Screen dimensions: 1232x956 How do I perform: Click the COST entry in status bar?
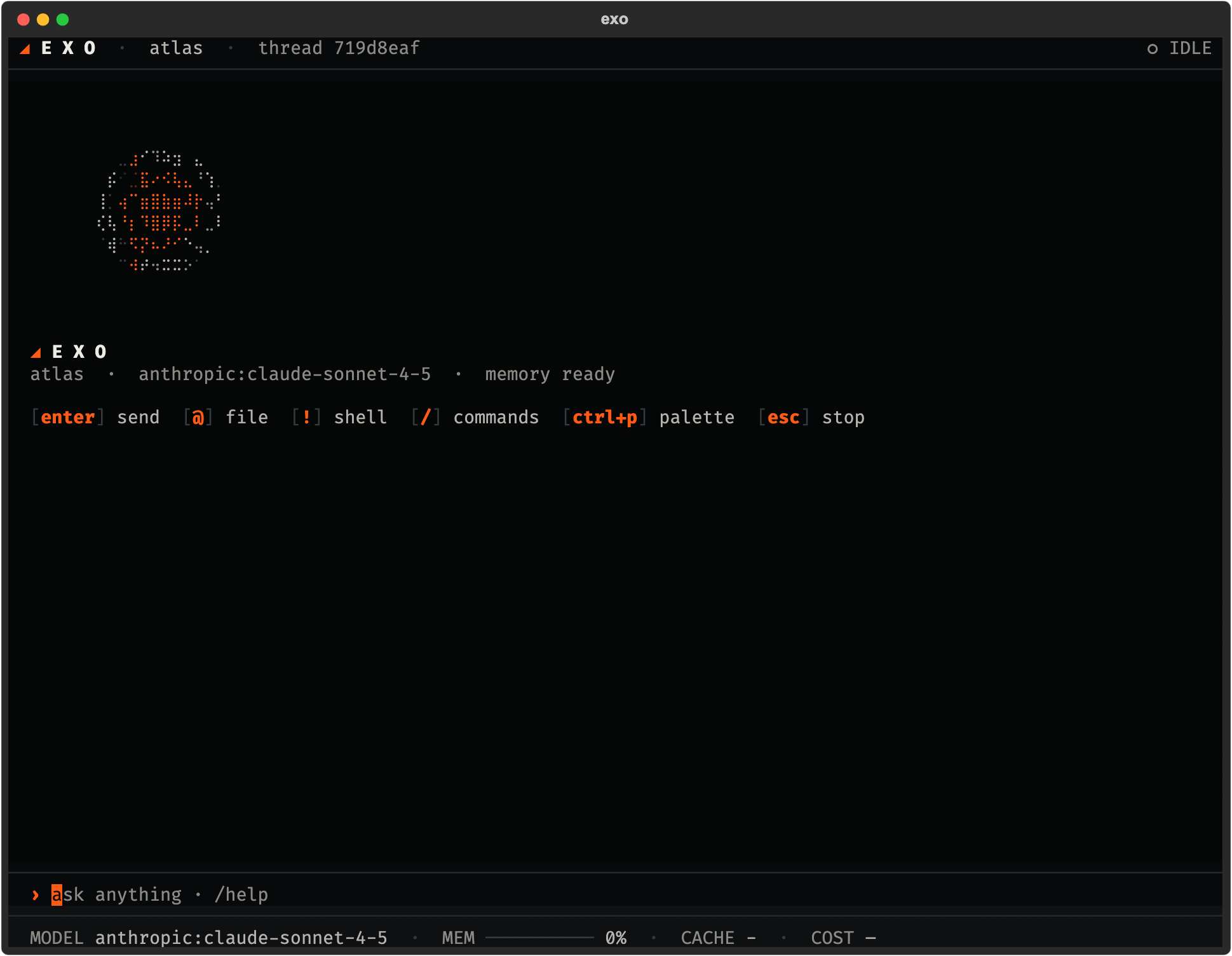tap(843, 938)
